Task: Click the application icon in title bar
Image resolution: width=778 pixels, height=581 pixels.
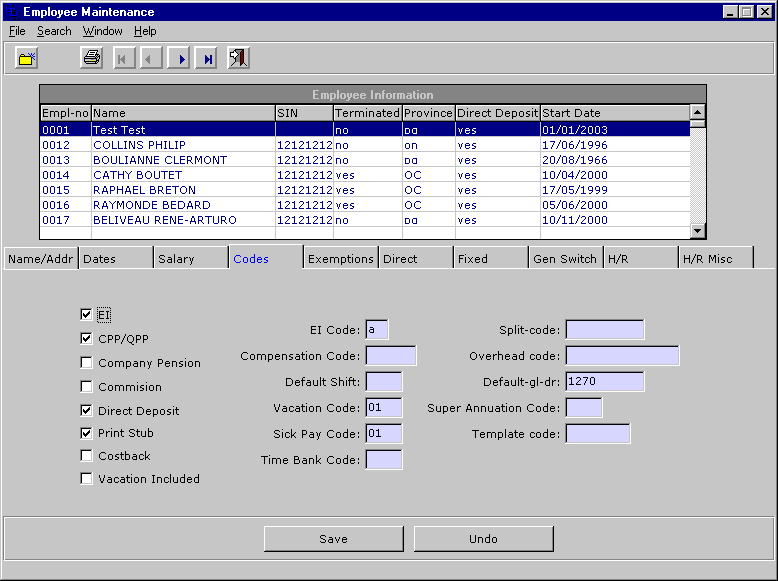Action: (x=11, y=12)
